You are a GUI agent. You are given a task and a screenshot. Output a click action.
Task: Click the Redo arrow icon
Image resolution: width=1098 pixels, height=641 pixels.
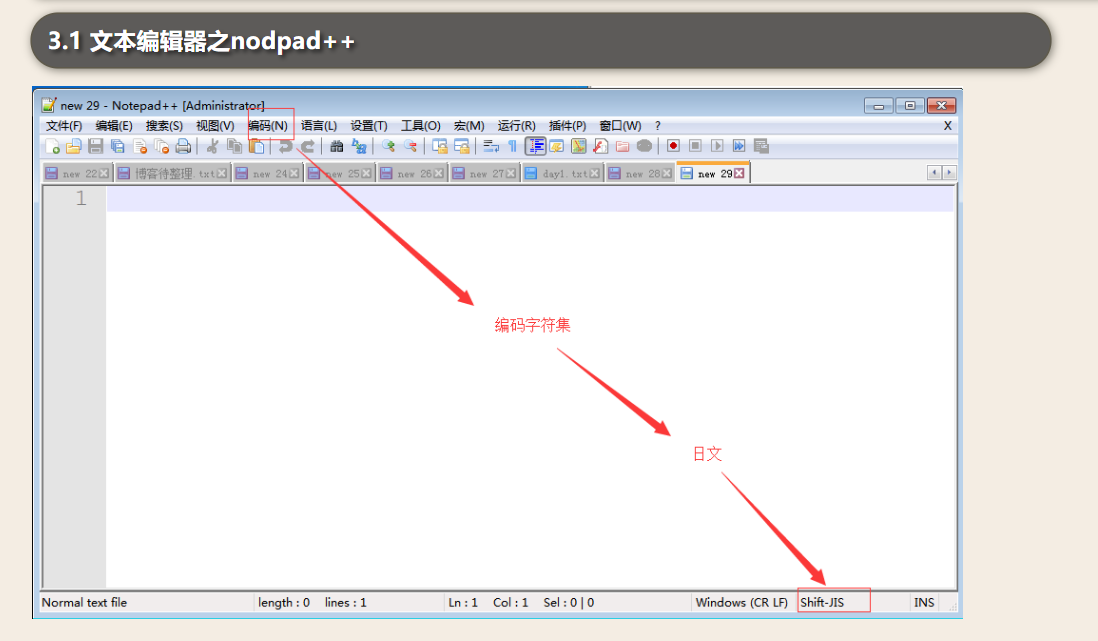tap(307, 146)
